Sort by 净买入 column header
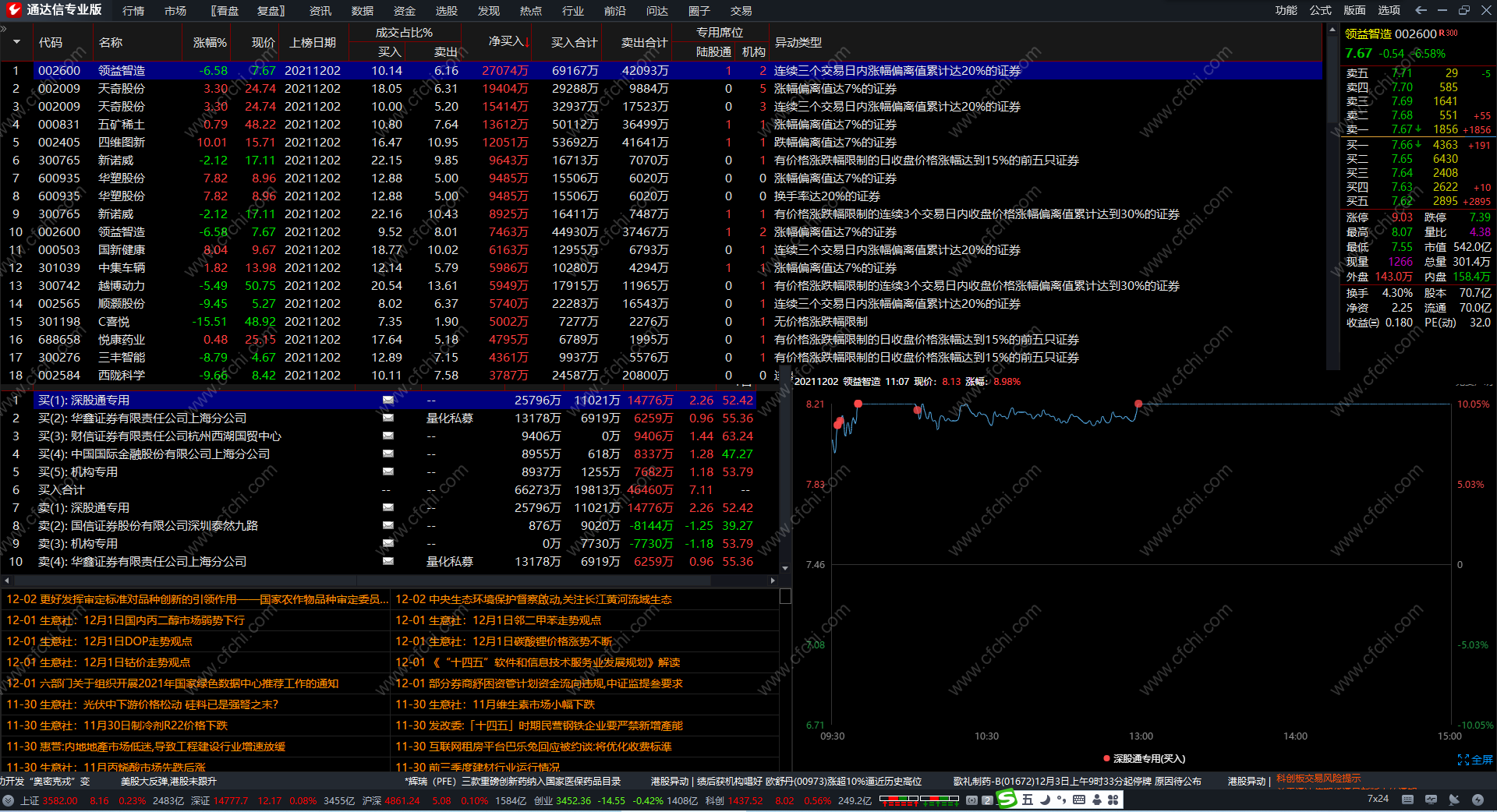Viewport: 1497px width, 812px height. (x=508, y=42)
